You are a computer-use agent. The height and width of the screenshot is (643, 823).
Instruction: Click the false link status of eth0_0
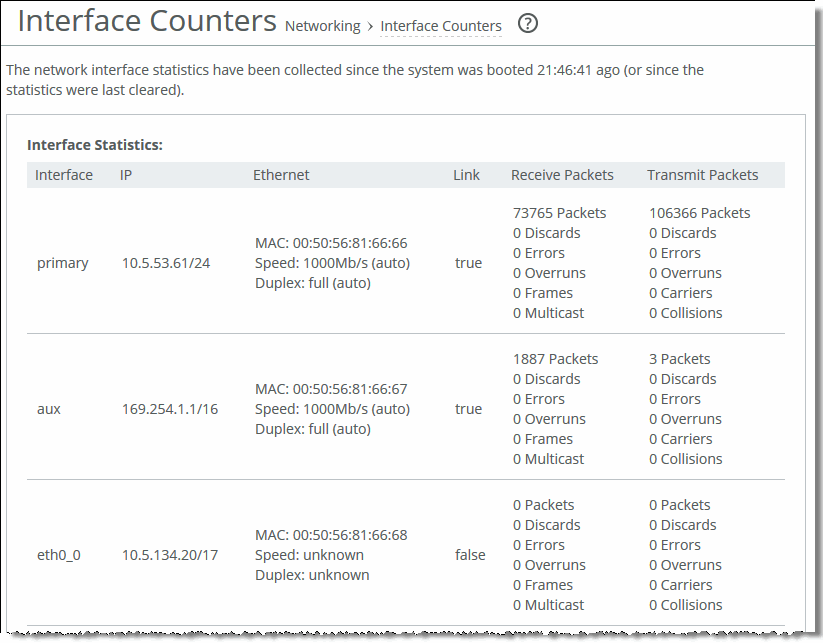tap(470, 555)
